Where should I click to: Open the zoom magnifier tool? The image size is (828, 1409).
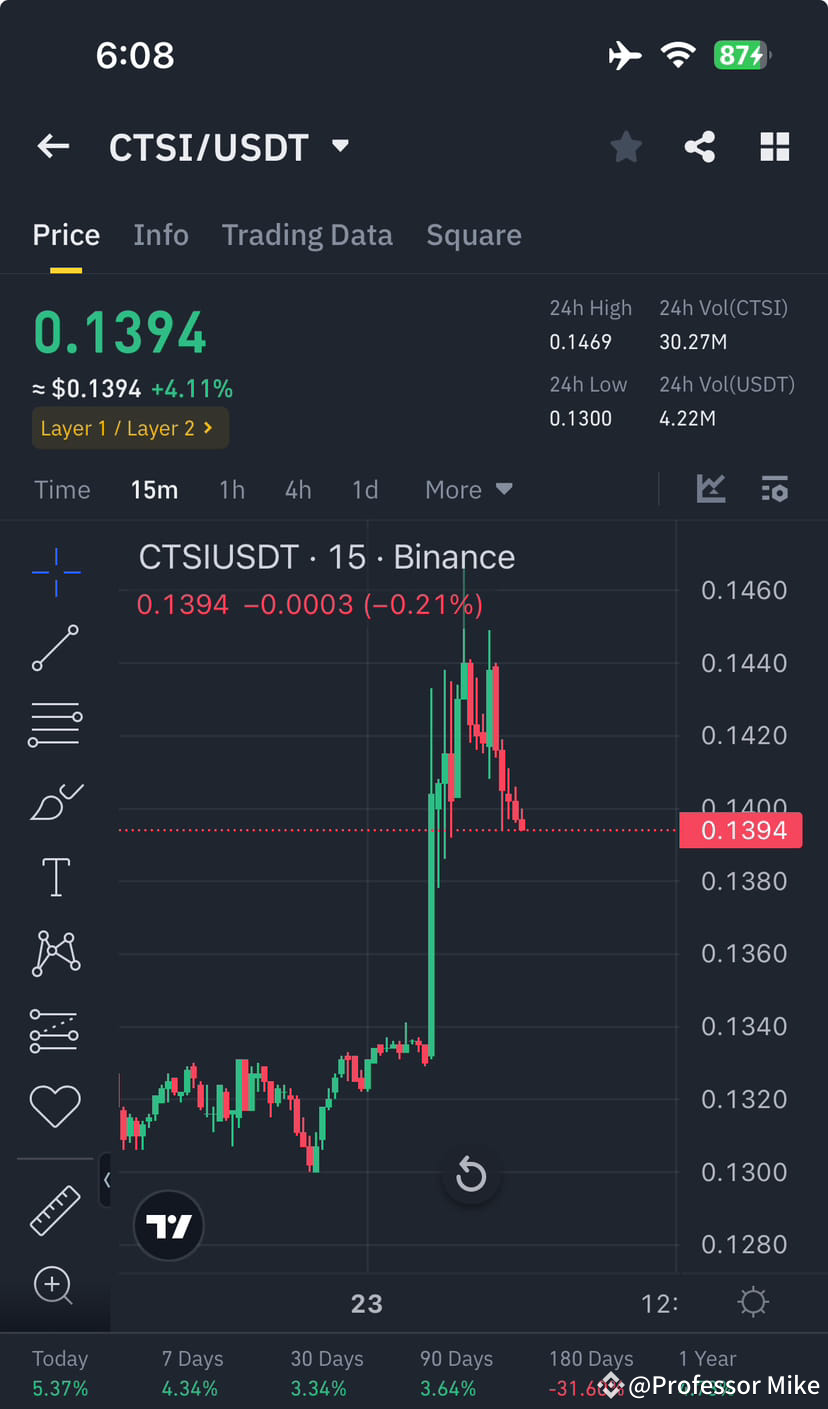tap(55, 1287)
